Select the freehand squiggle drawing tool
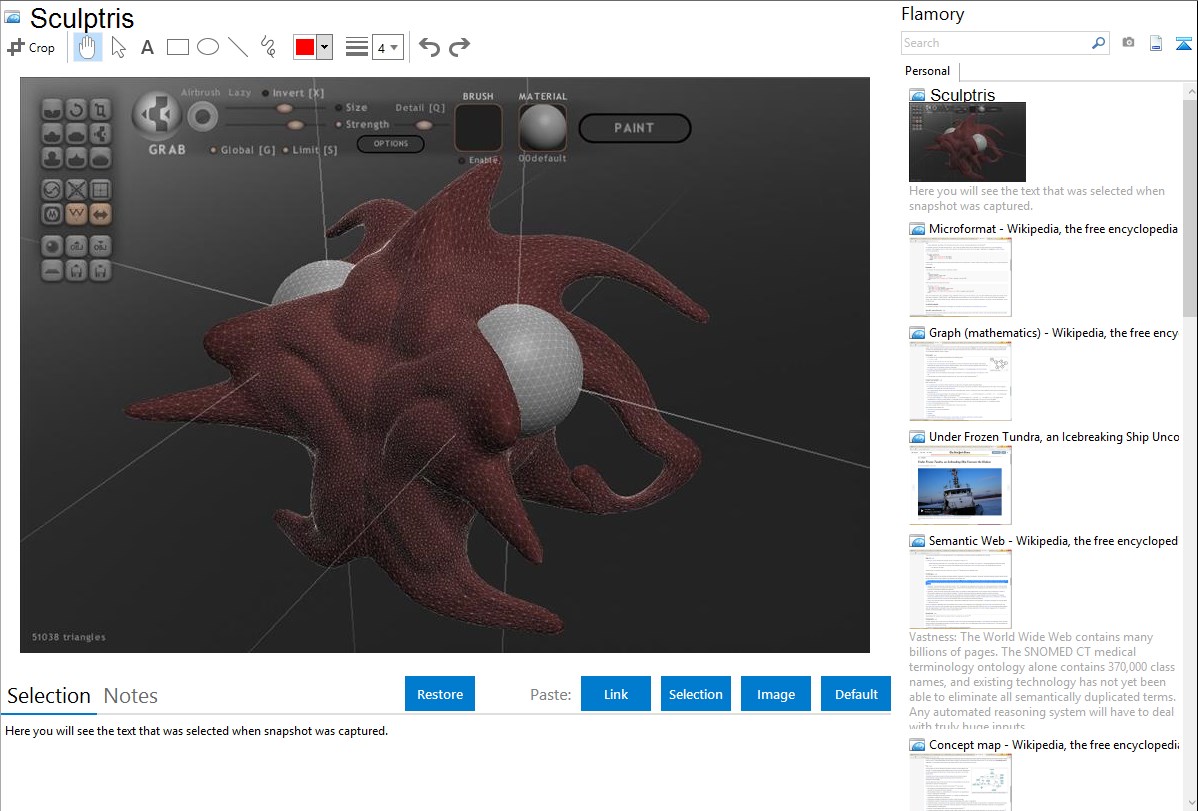Image resolution: width=1198 pixels, height=811 pixels. click(x=268, y=47)
